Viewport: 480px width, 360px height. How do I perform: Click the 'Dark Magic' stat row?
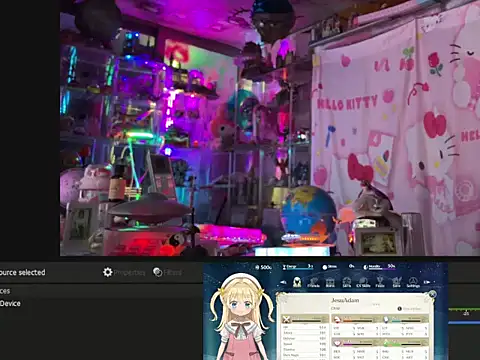[304, 355]
